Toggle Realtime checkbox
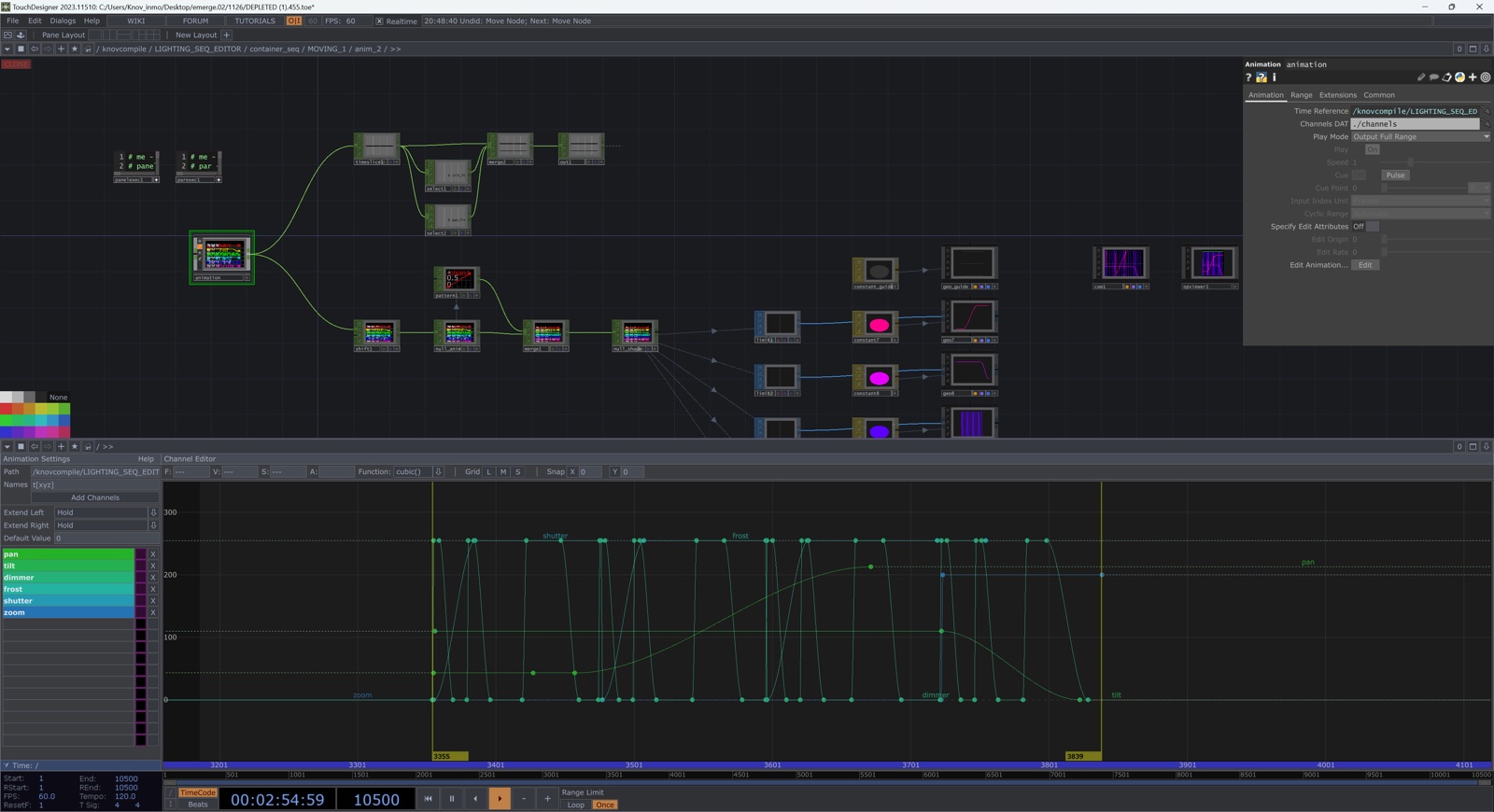 (x=379, y=21)
